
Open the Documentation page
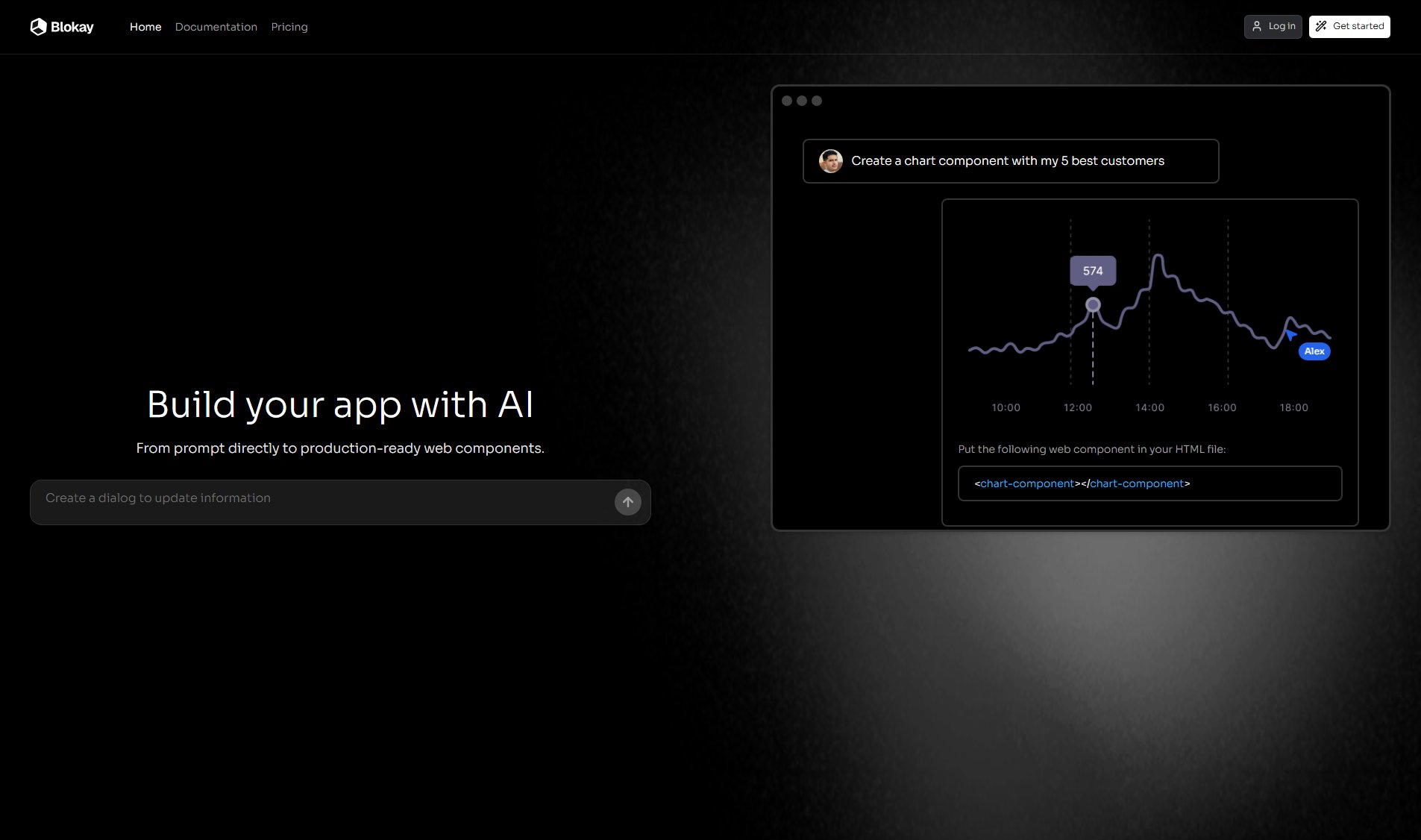pos(216,27)
